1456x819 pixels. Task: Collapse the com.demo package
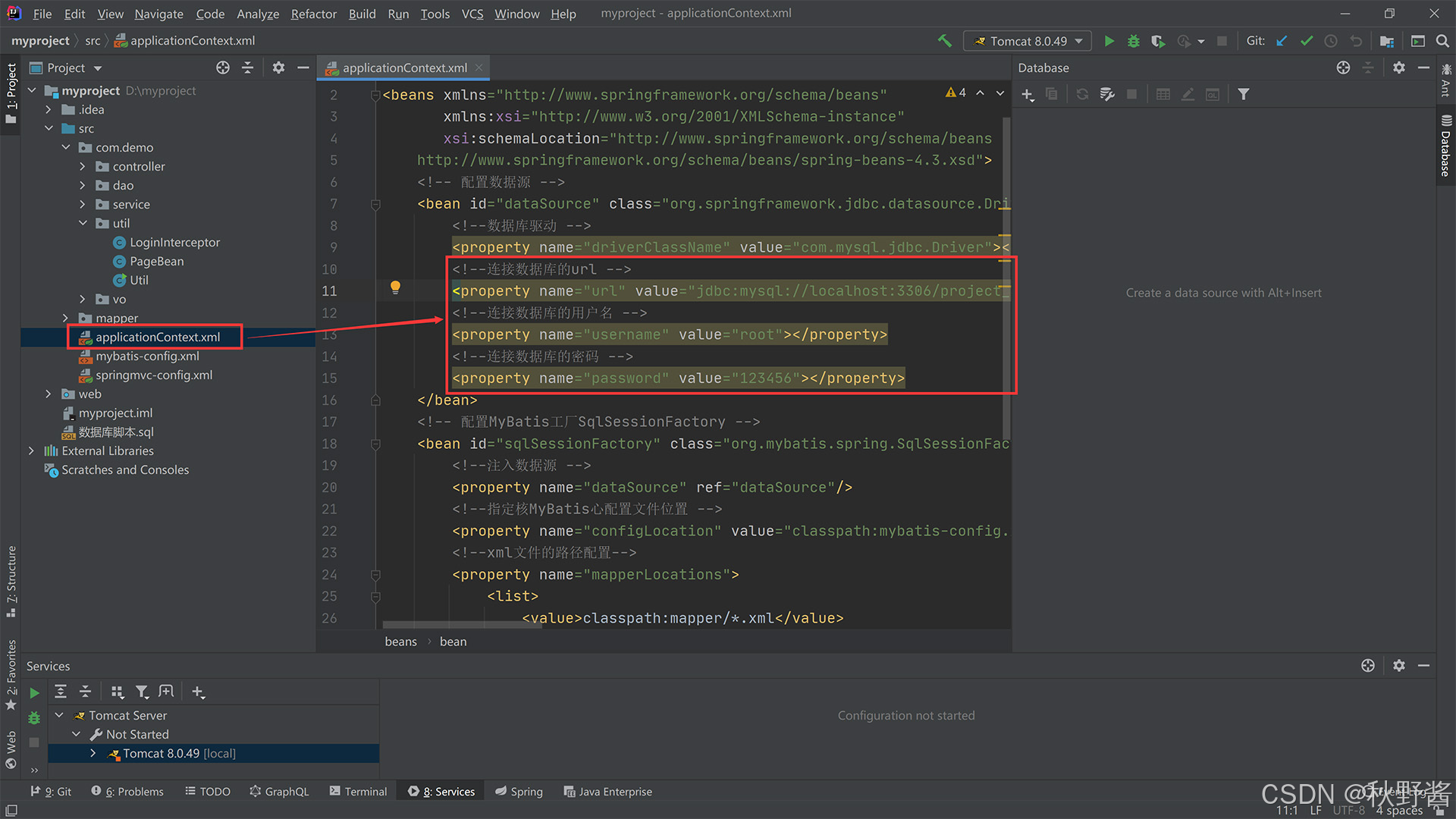pyautogui.click(x=66, y=147)
